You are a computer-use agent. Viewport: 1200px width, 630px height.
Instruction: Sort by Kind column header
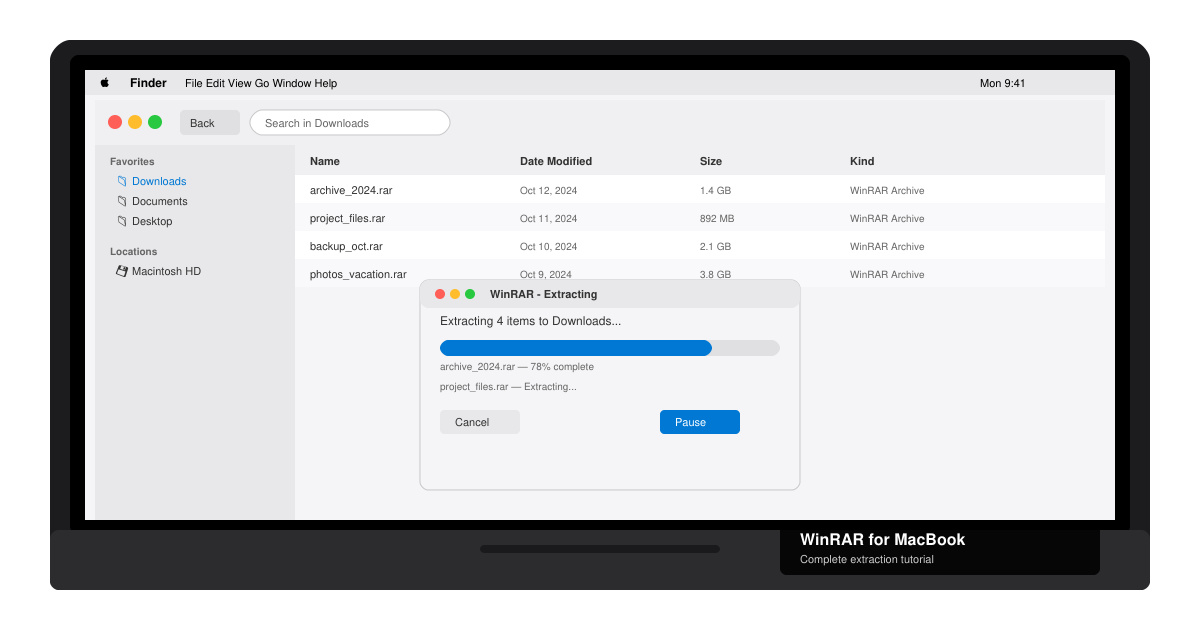point(862,161)
